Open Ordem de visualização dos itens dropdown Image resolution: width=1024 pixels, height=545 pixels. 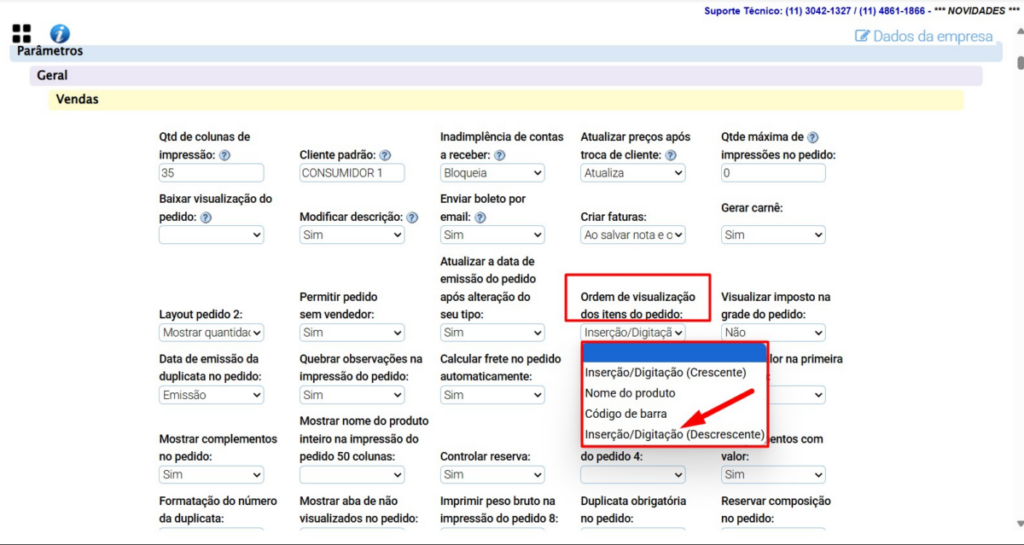click(x=633, y=333)
